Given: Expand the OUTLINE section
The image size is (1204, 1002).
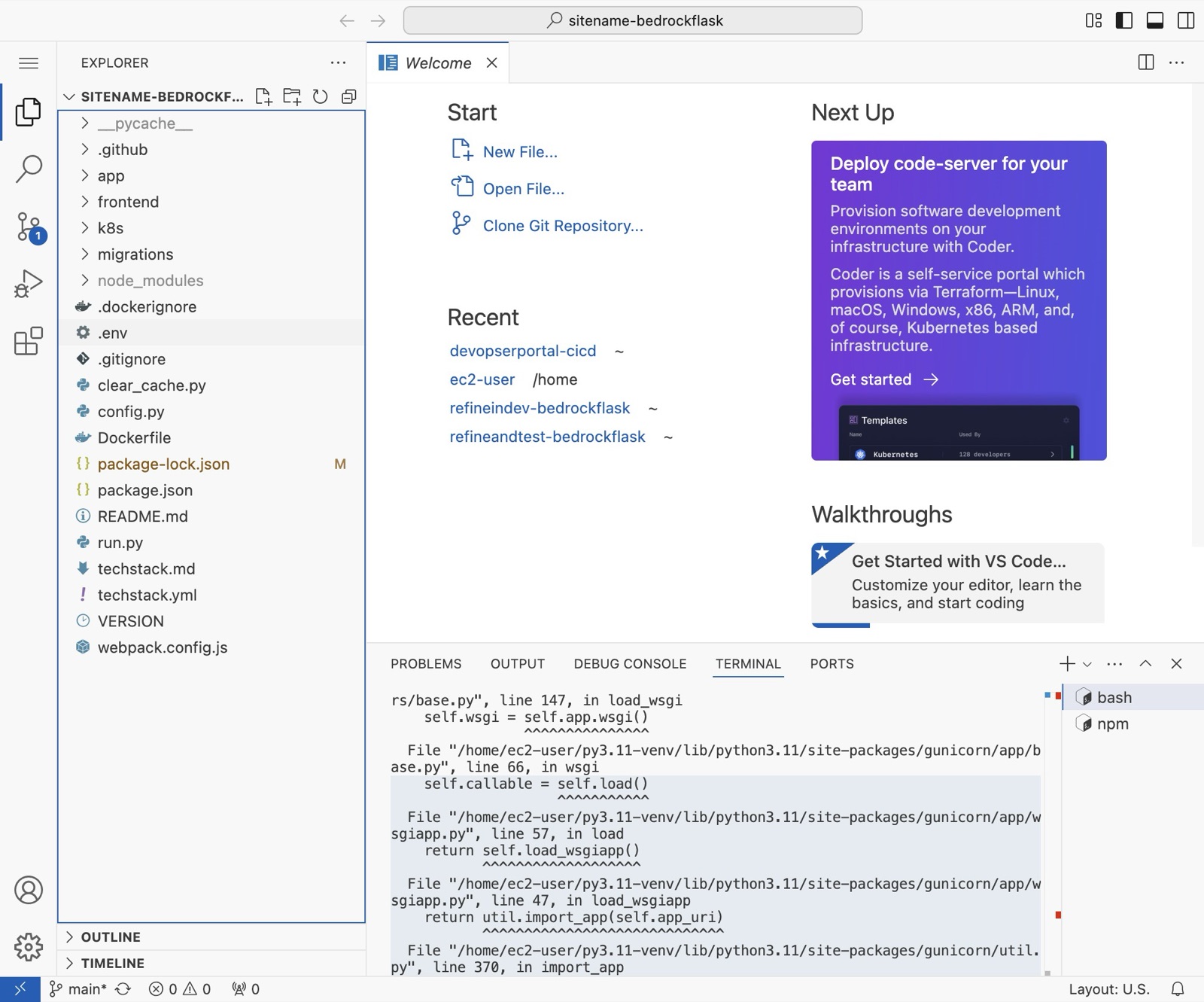Looking at the screenshot, I should click(x=211, y=937).
